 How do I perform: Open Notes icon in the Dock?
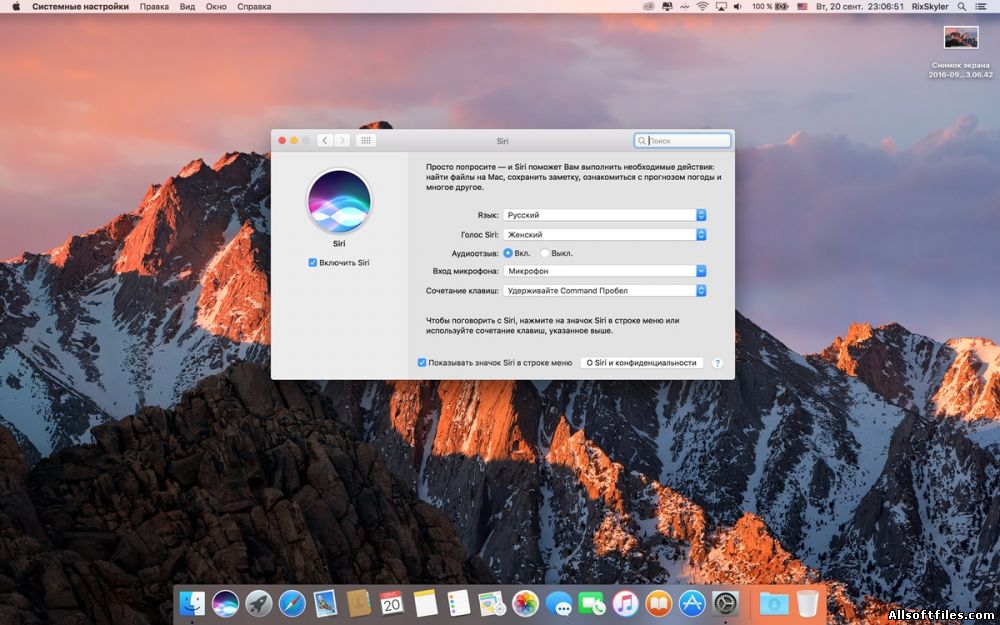point(425,603)
